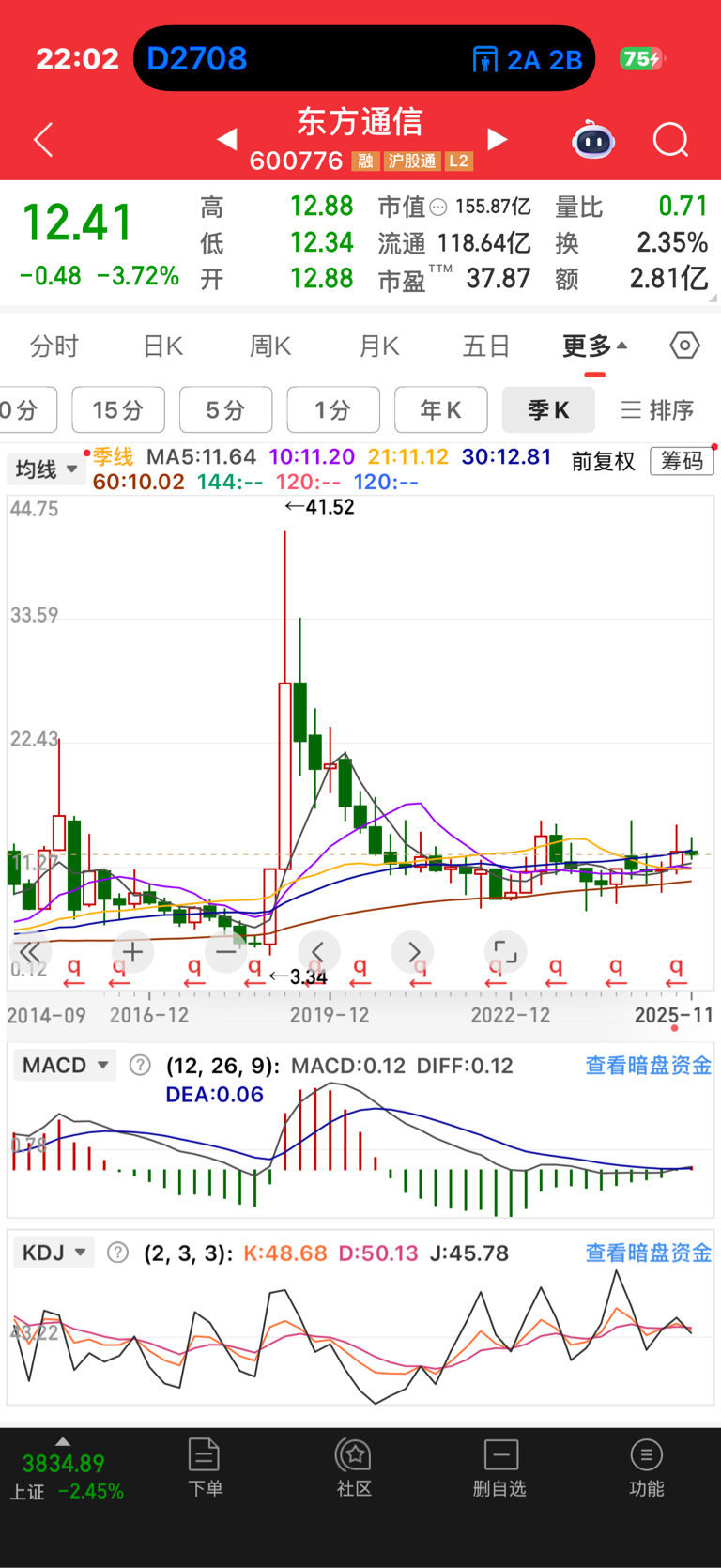Image resolution: width=721 pixels, height=1568 pixels.
Task: Open 查看暗盘资金 link beside MACD
Action: click(649, 1066)
